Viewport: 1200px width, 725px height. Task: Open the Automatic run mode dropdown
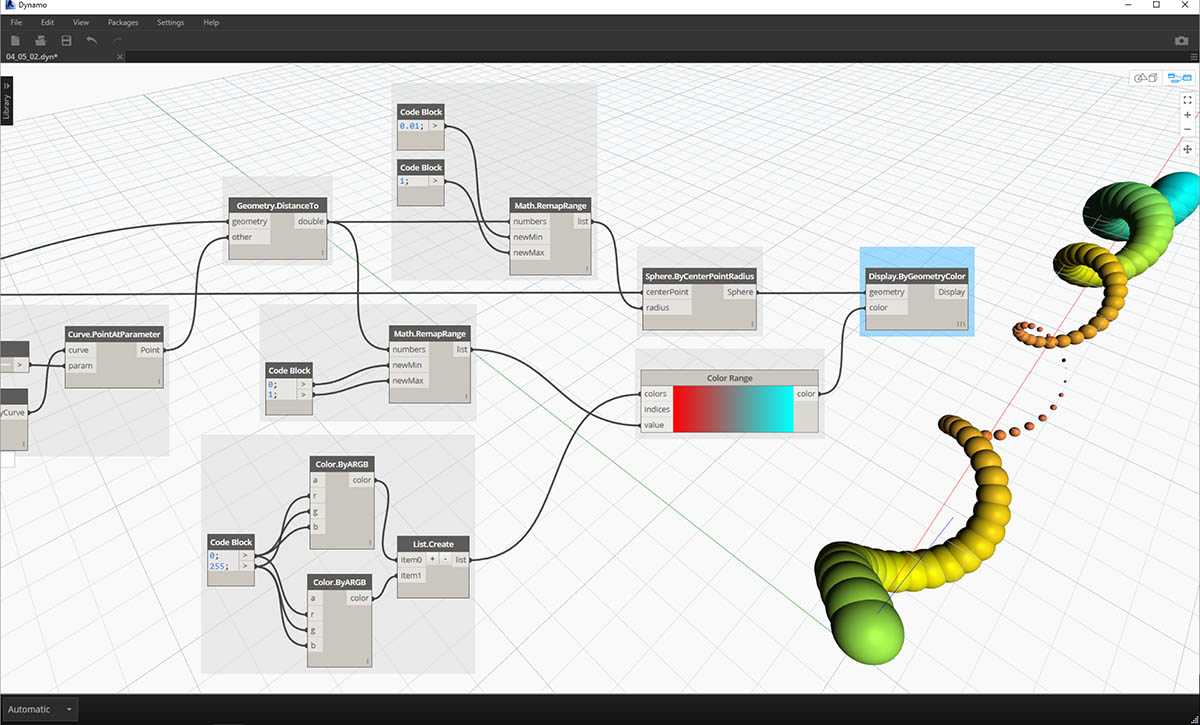coord(40,709)
